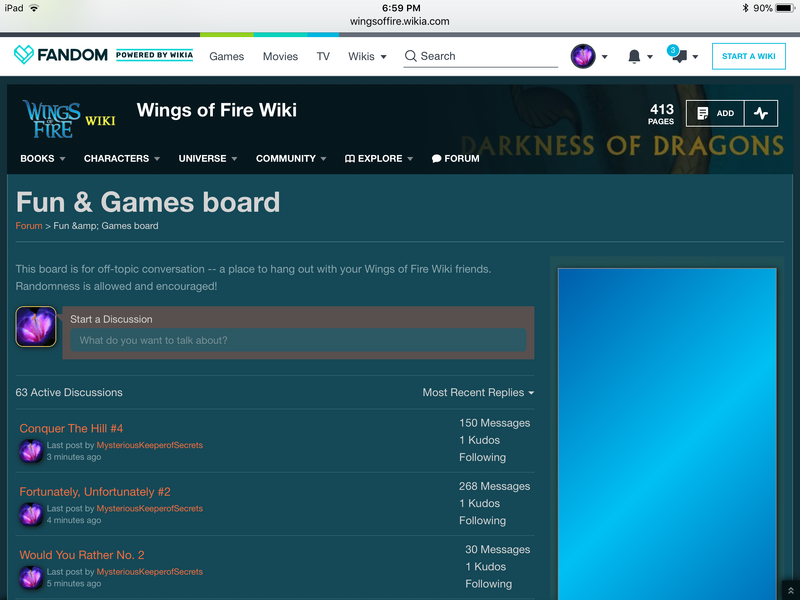Image resolution: width=800 pixels, height=600 pixels.
Task: Click the wiki activity pulse icon
Action: (761, 113)
